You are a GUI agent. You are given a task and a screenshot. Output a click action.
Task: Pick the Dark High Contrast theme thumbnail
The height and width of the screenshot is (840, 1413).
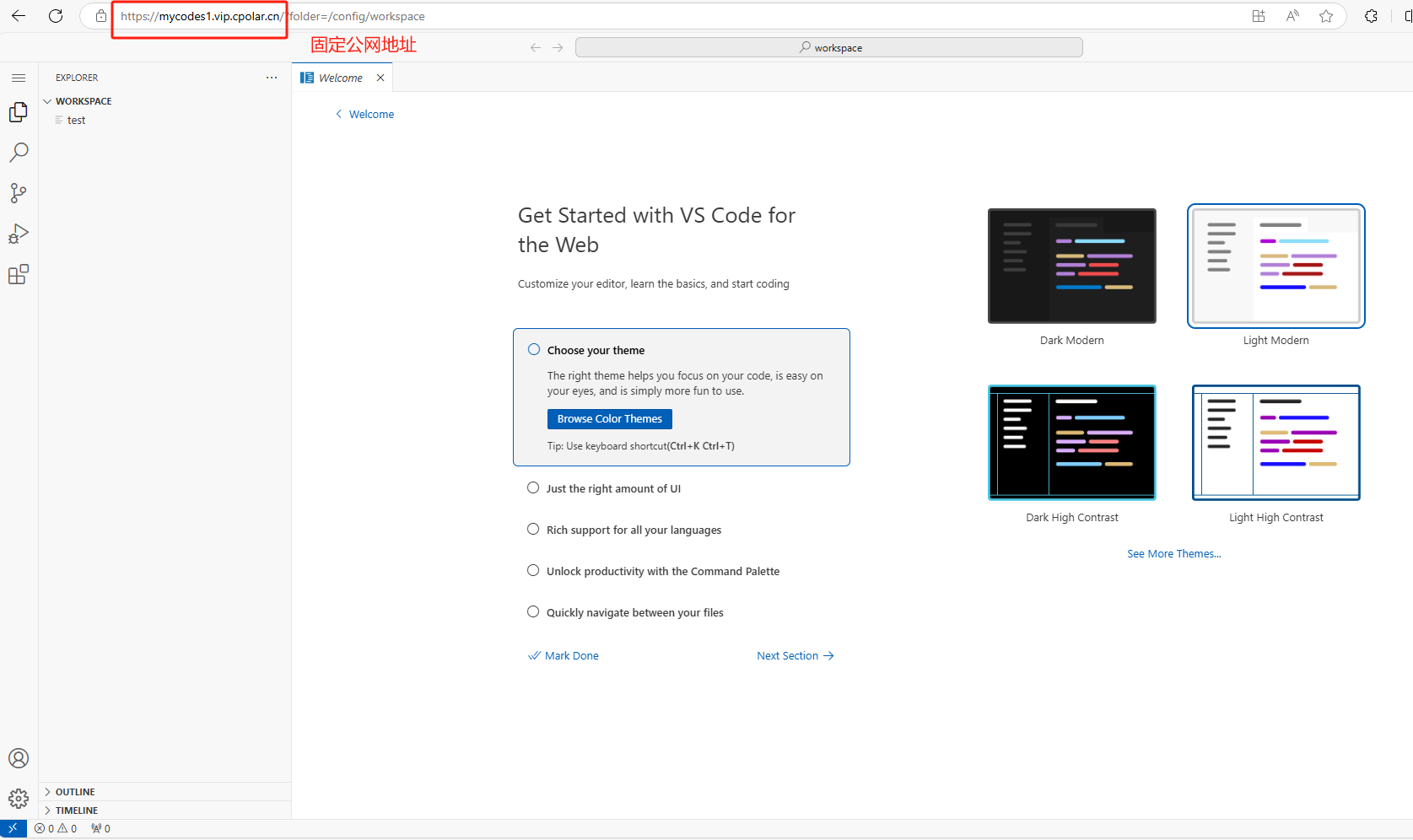1072,443
